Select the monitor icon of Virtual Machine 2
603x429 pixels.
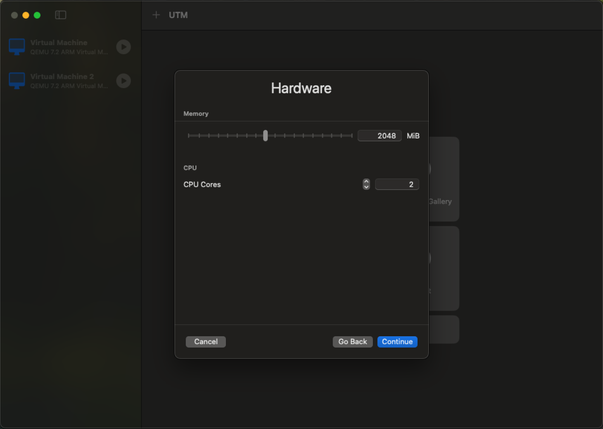coord(17,81)
